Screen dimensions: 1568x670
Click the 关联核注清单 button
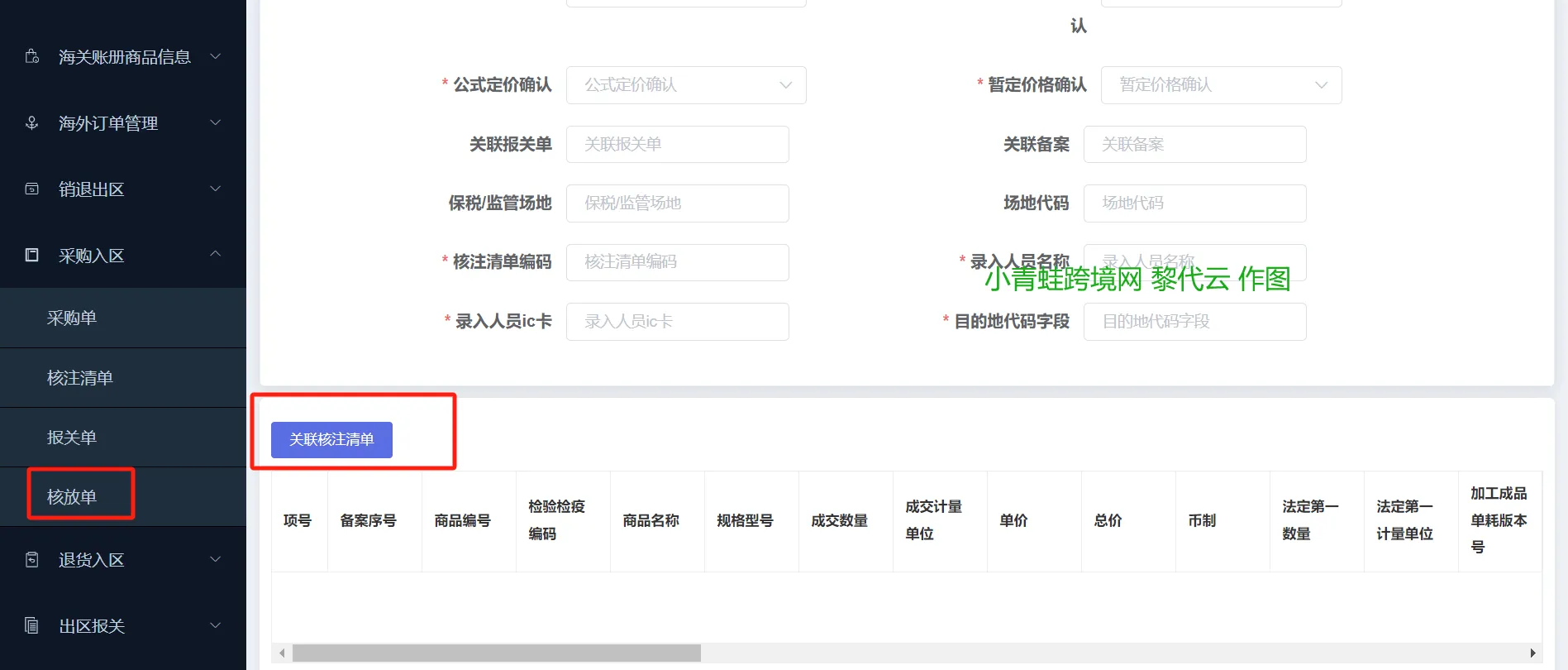331,439
